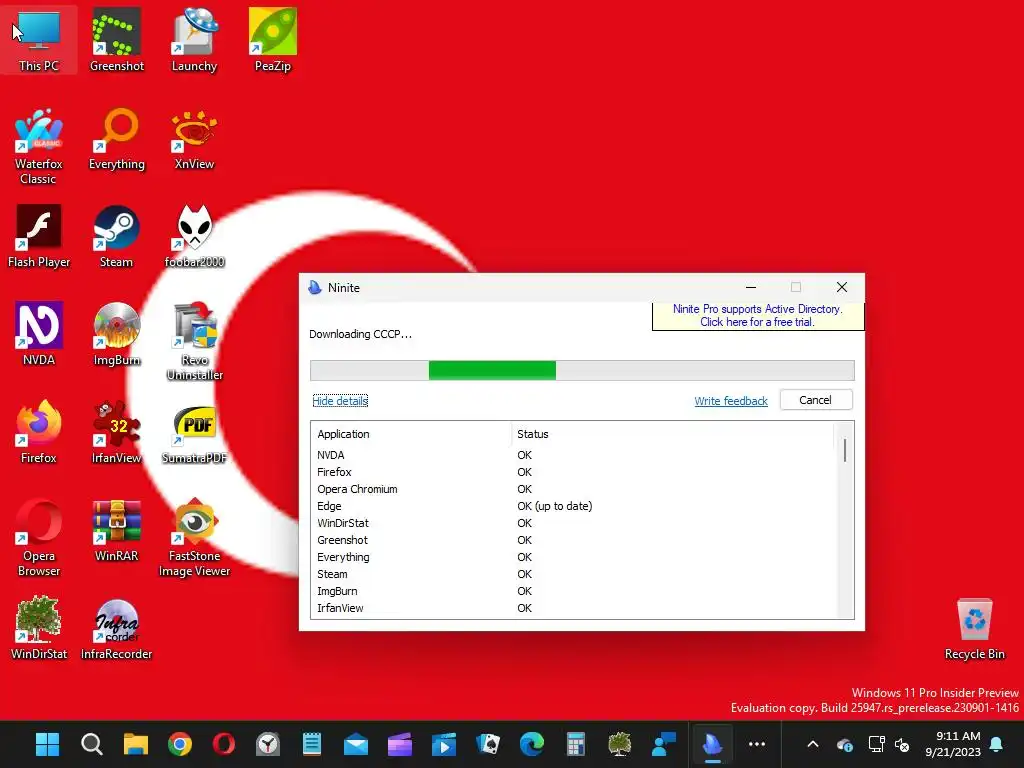This screenshot has height=768, width=1024.
Task: Launch the NVDA screen reader icon
Action: click(39, 334)
